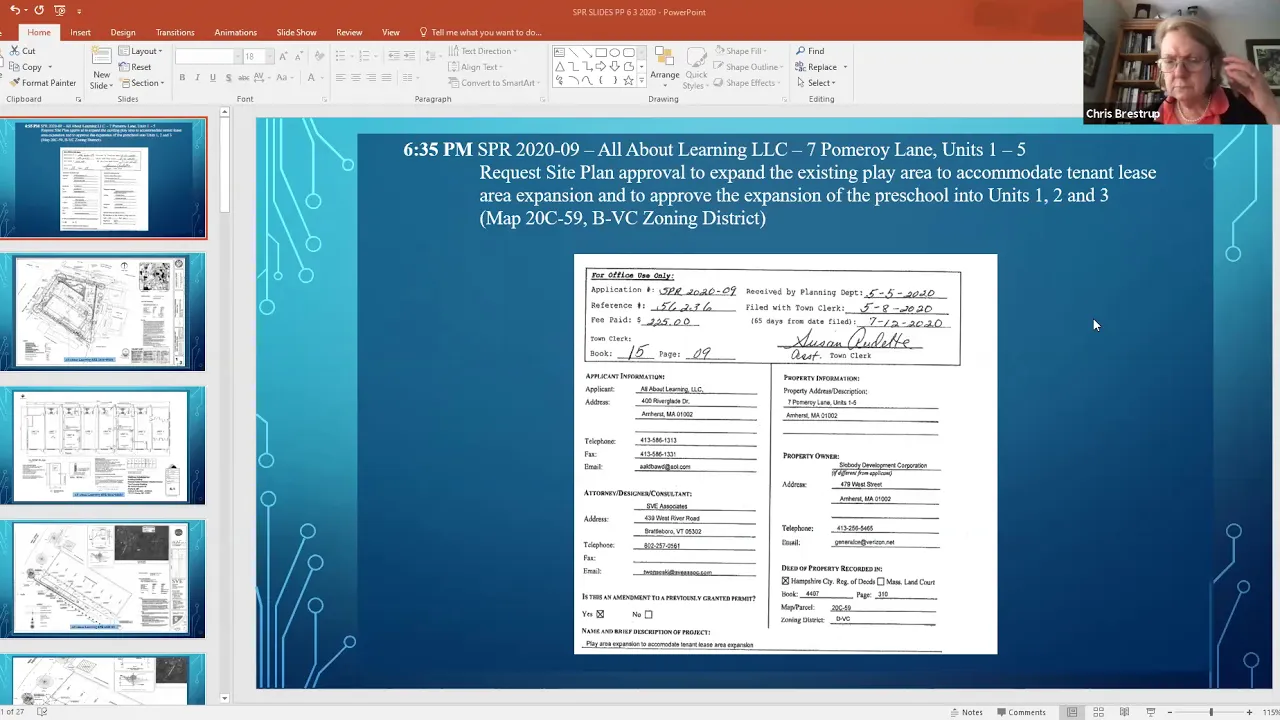Select the Text Box shape in gallery
The width and height of the screenshot is (1280, 720).
(x=559, y=53)
